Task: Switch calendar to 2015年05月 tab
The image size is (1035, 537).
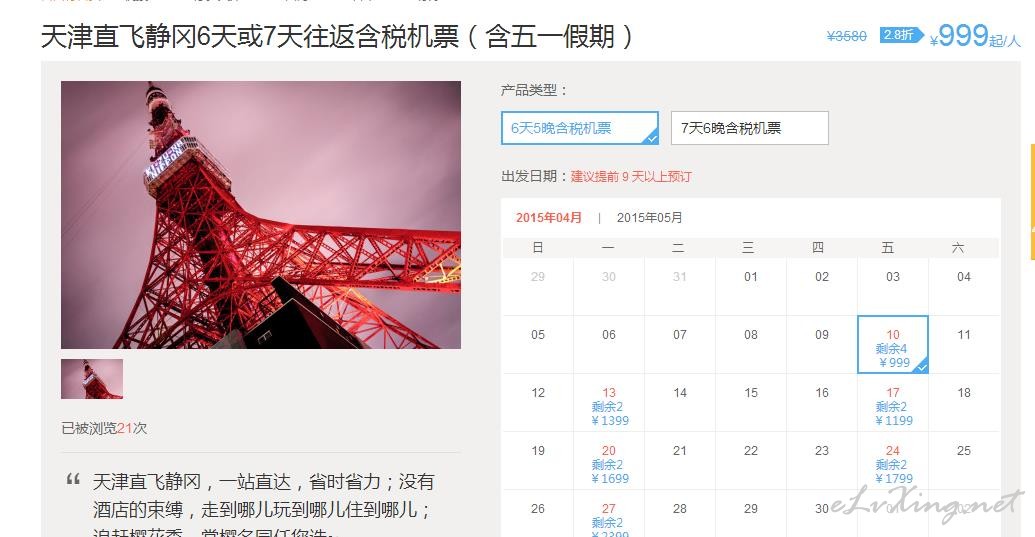Action: (x=650, y=218)
